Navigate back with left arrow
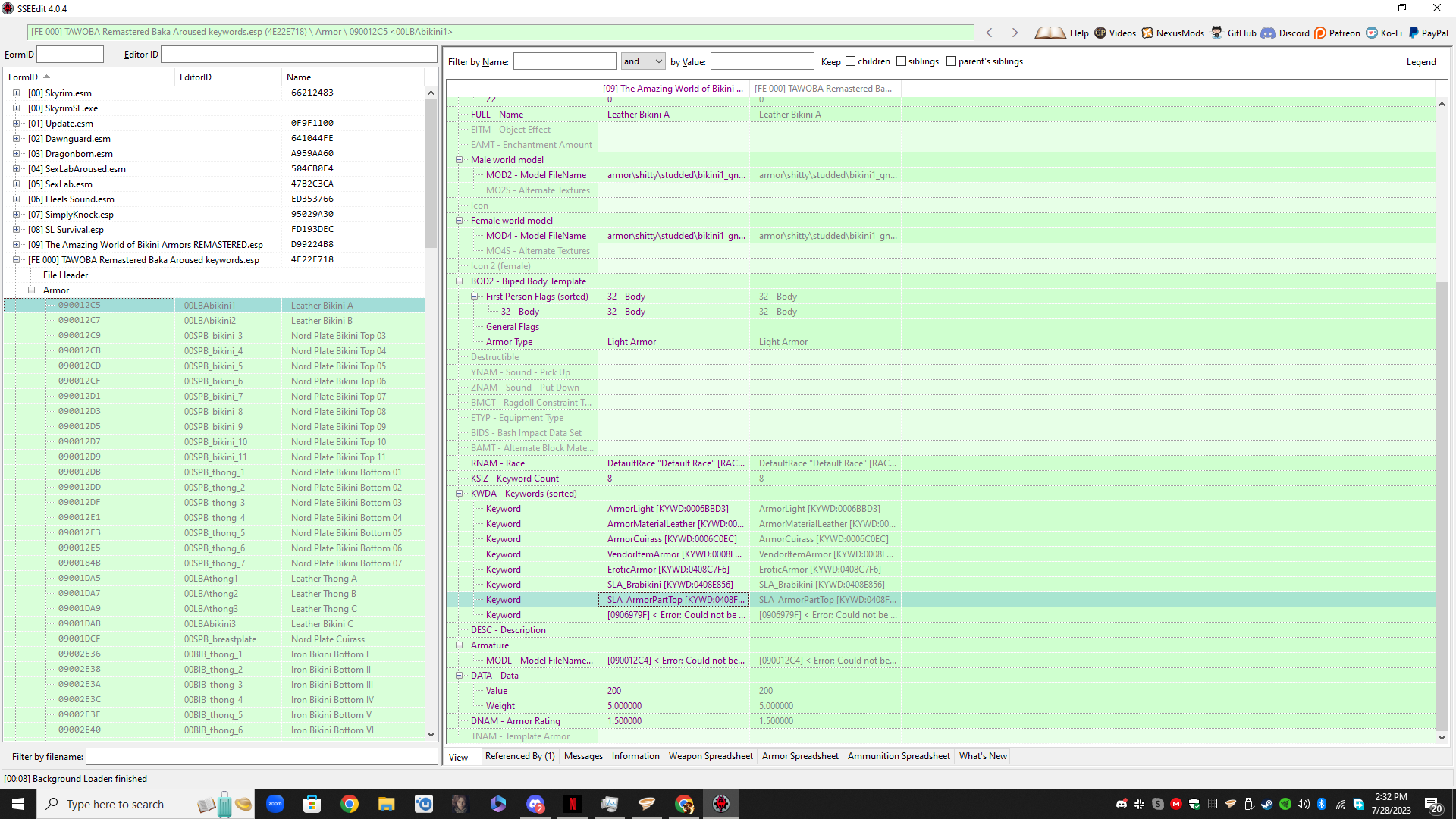The height and width of the screenshot is (819, 1456). click(x=989, y=33)
